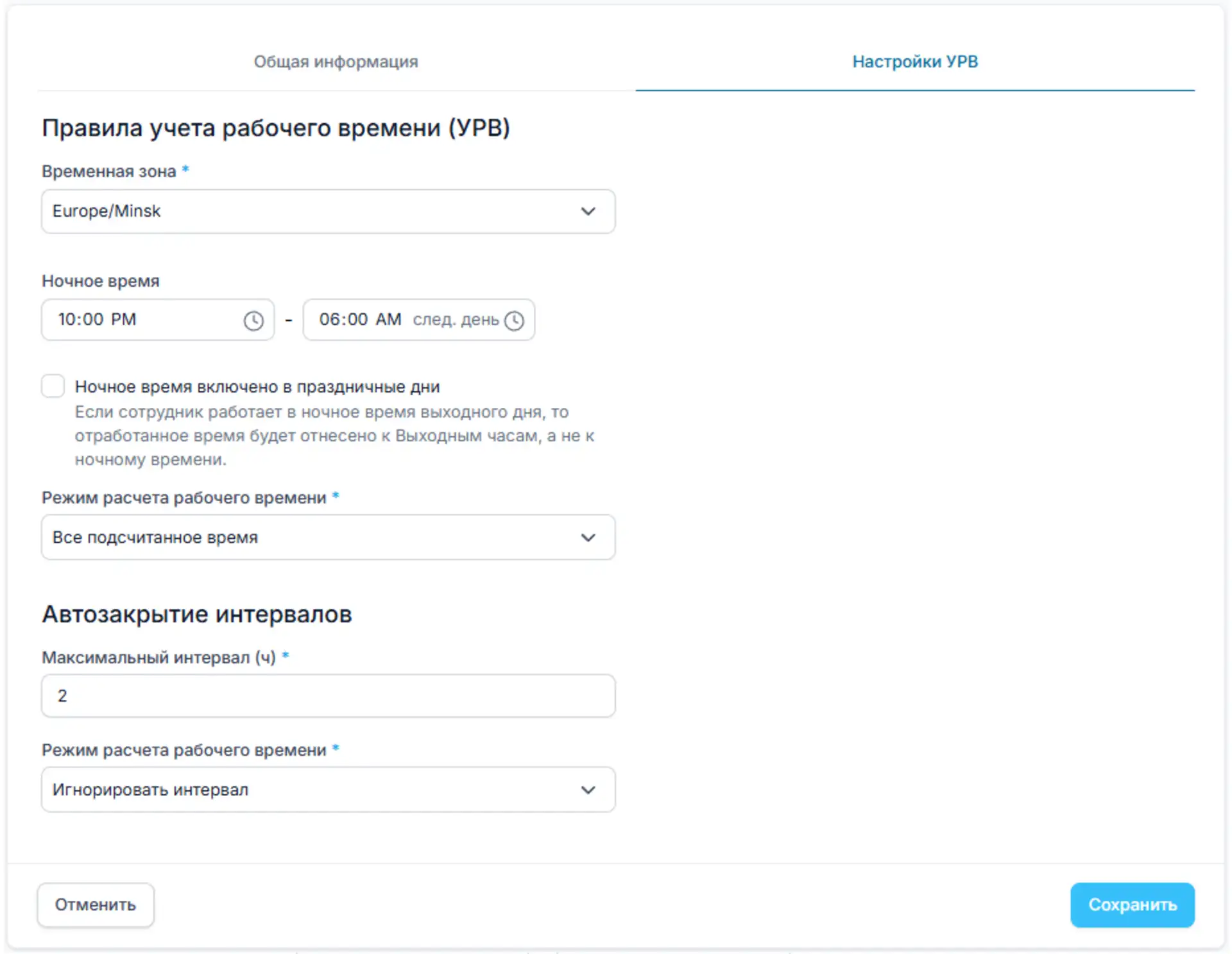The width and height of the screenshot is (1232, 954).
Task: Open the time picker for 10:00 PM
Action: coord(253,319)
